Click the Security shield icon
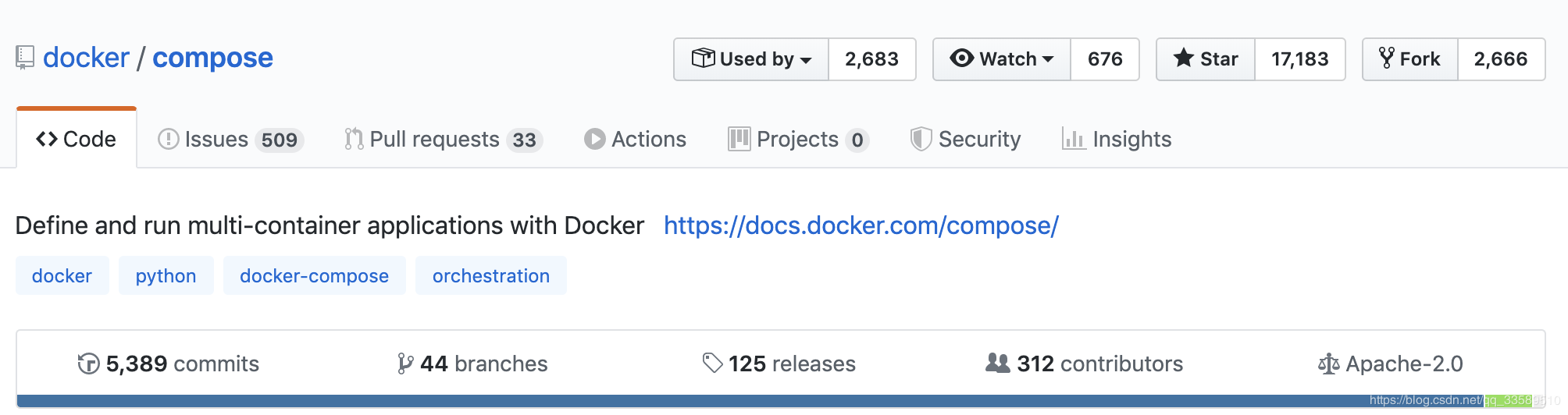 pos(921,139)
